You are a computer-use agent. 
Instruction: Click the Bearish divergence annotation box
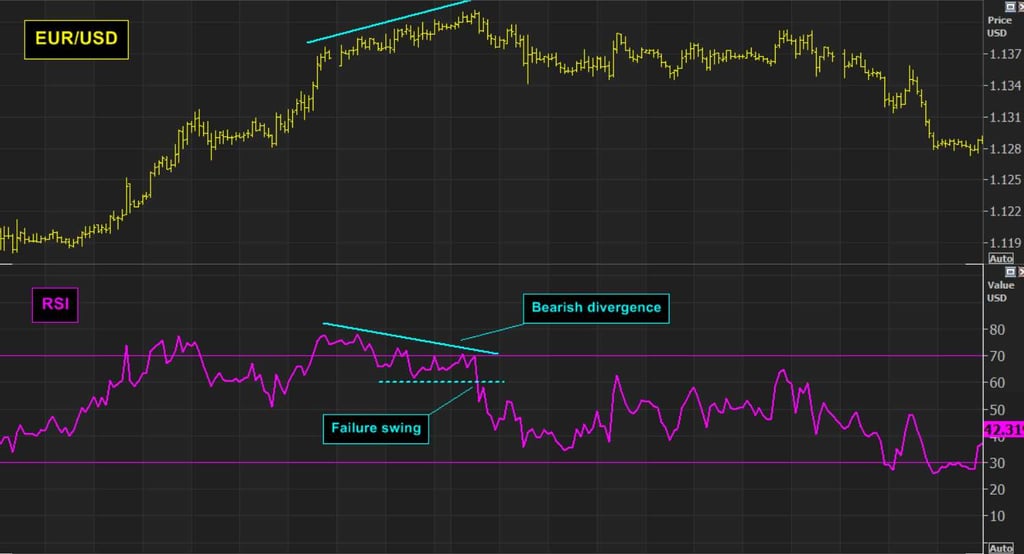click(596, 308)
